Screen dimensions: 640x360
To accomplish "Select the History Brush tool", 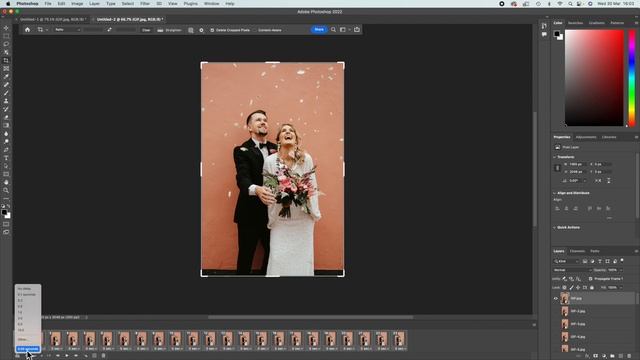I will [6, 109].
